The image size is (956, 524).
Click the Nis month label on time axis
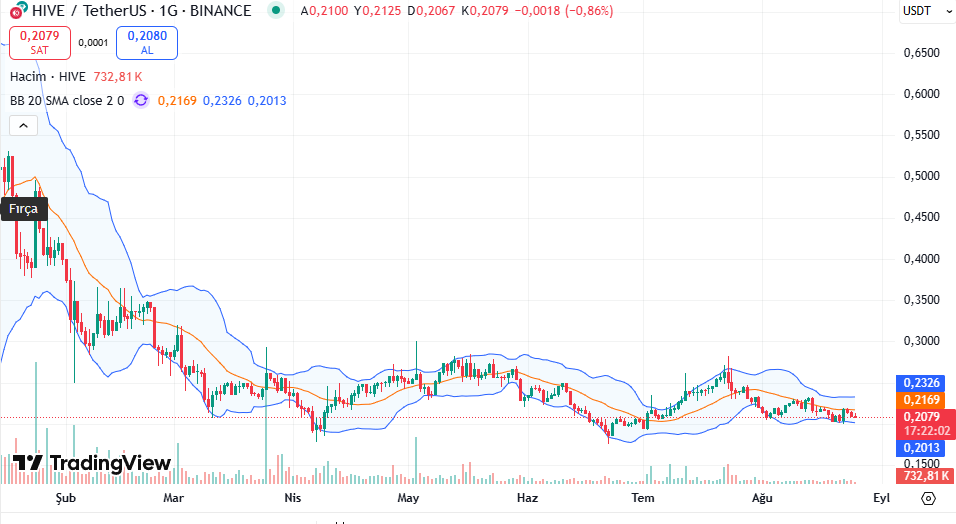click(x=293, y=498)
